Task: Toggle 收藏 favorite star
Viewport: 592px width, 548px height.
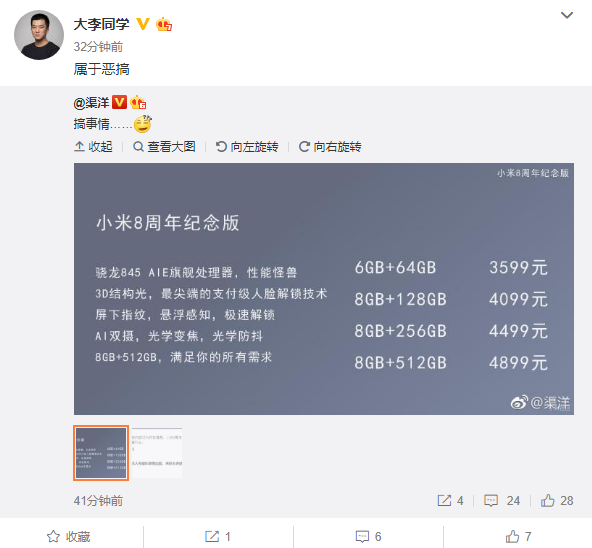Action: point(68,536)
